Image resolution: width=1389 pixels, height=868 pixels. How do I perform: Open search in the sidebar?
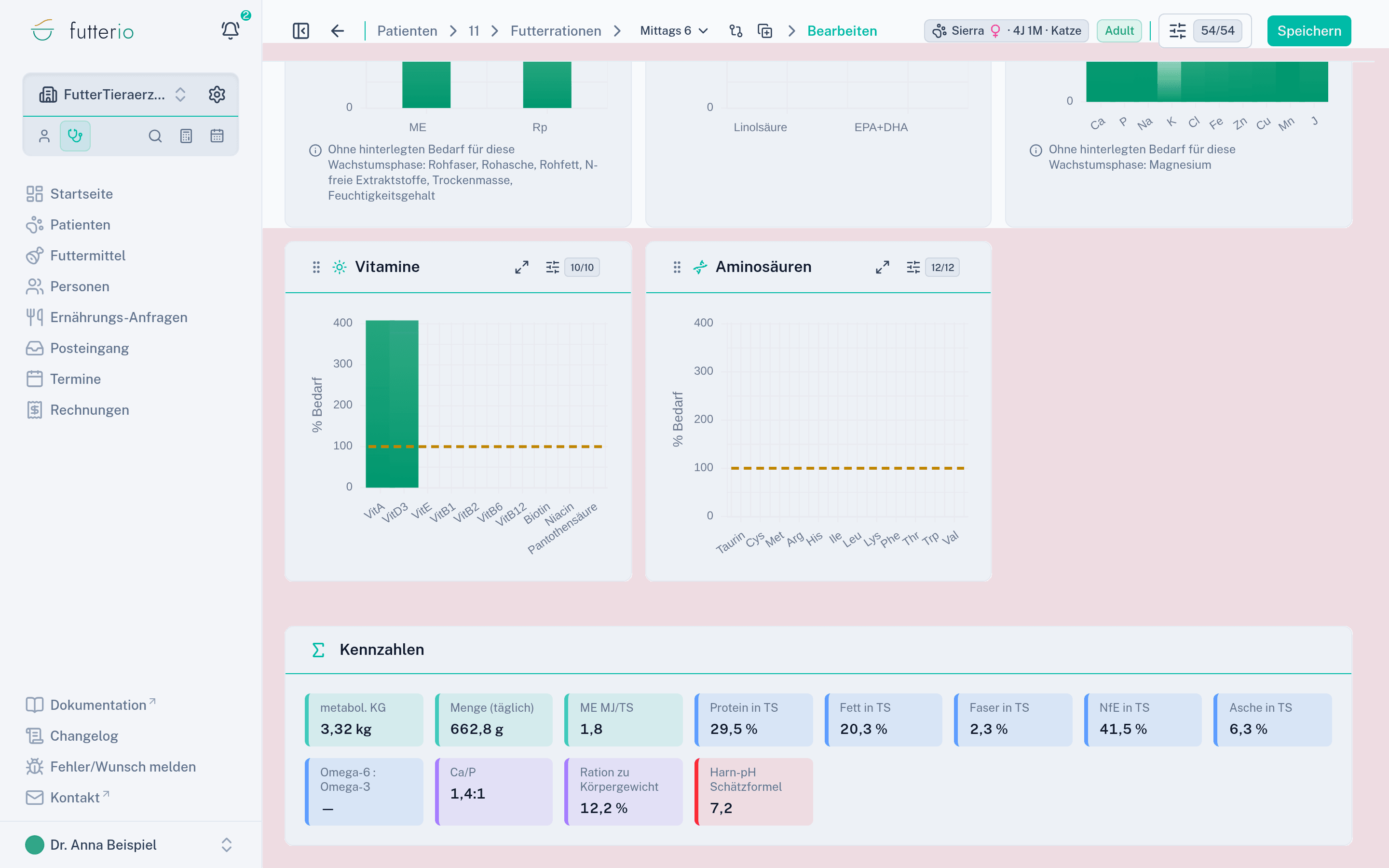coord(155,136)
